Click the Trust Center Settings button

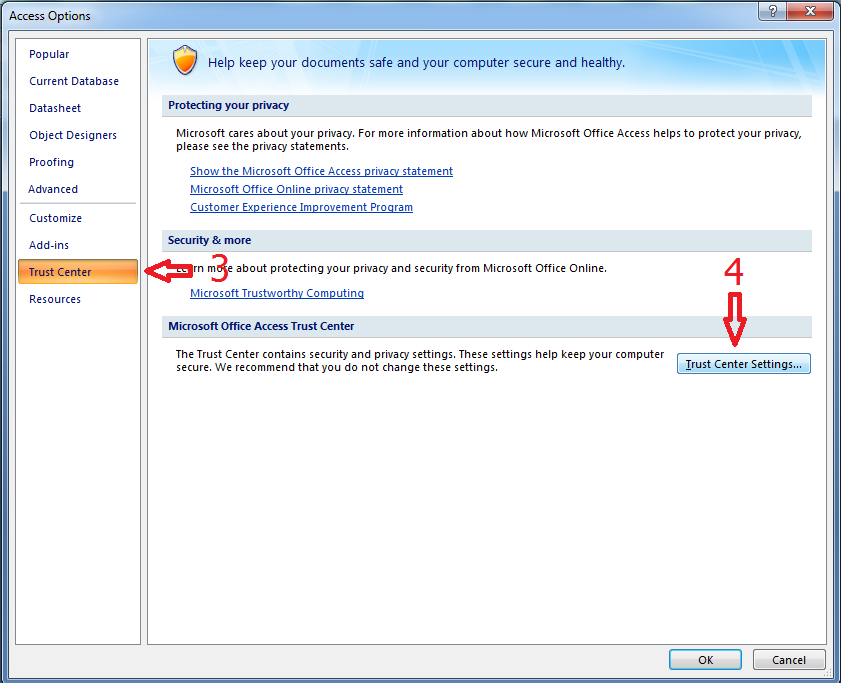[743, 364]
